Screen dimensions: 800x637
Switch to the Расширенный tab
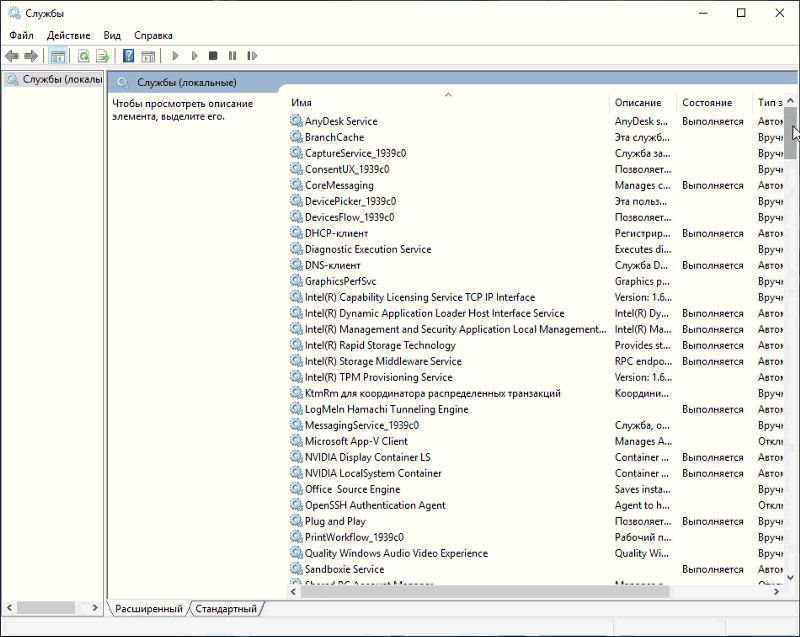[x=148, y=608]
